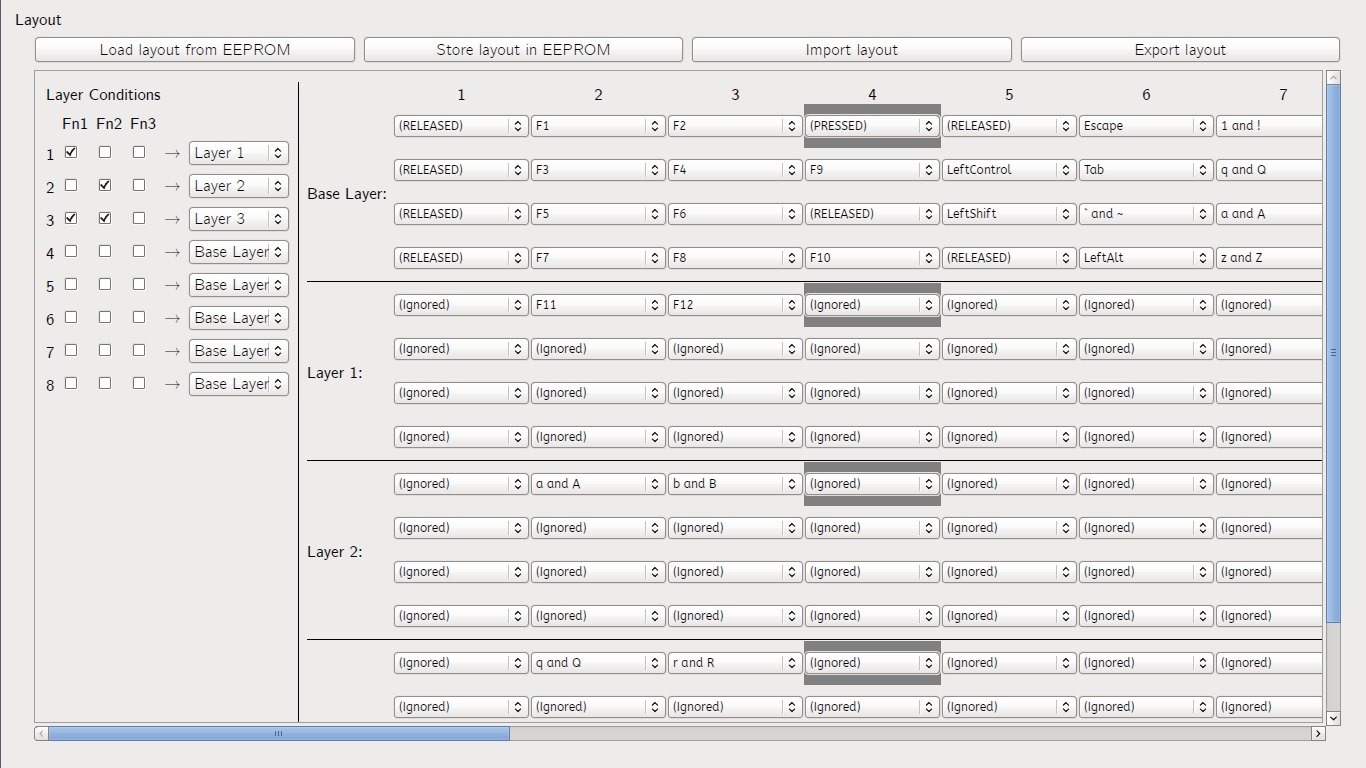The height and width of the screenshot is (768, 1366).
Task: Click the horizontal scrollbar left arrow
Action: (41, 733)
